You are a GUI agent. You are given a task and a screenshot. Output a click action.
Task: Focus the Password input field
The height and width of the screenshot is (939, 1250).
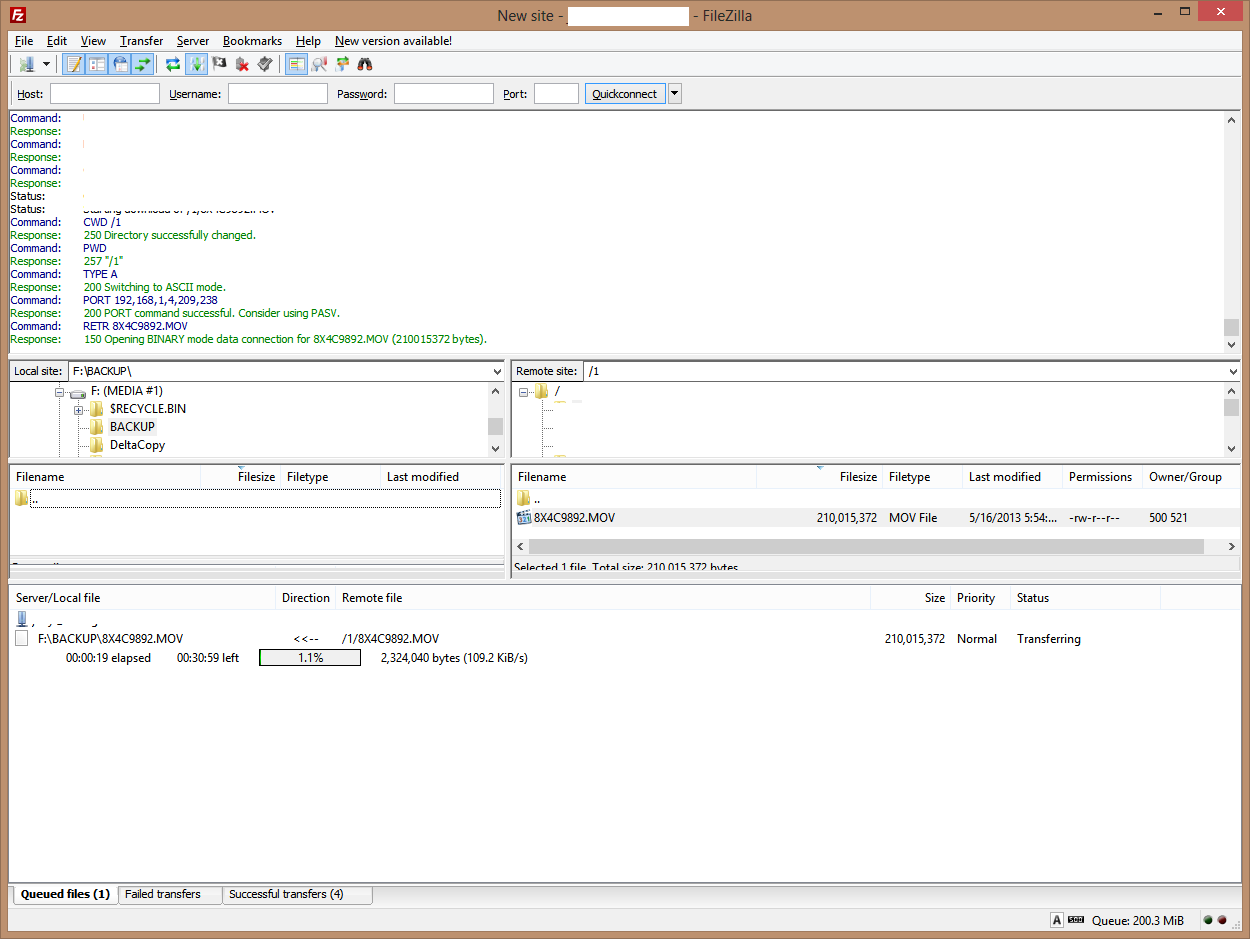coord(444,94)
